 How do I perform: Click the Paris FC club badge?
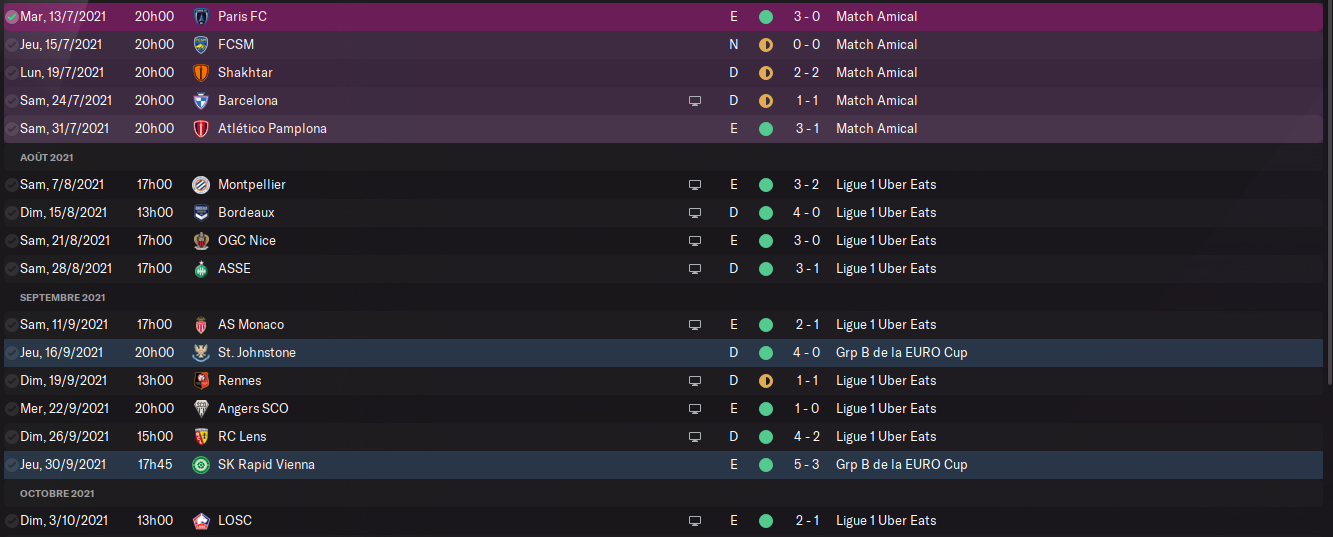(201, 17)
